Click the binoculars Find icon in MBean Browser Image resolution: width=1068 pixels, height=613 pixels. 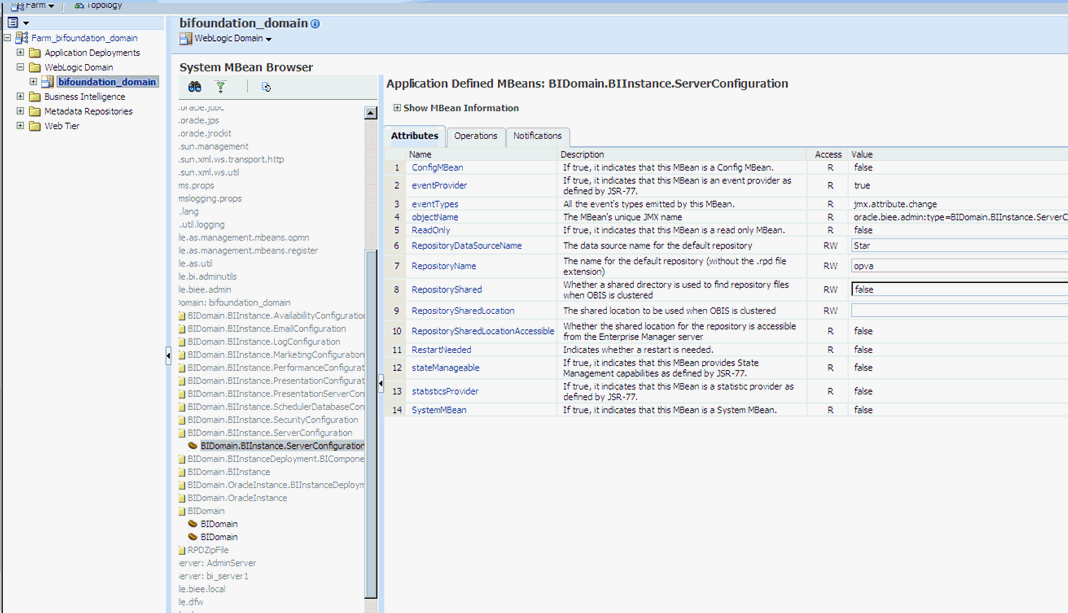point(195,87)
